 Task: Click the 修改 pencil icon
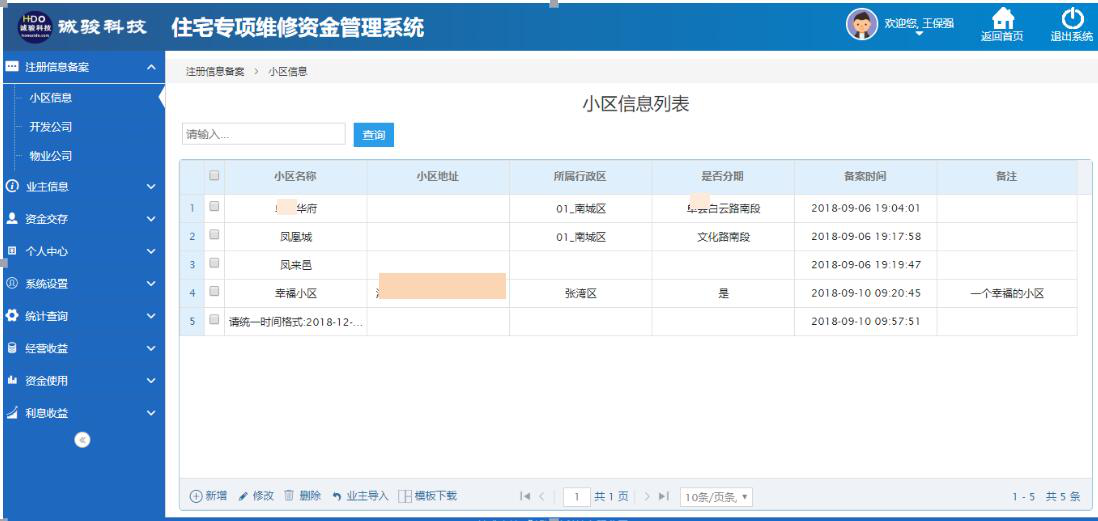click(x=244, y=496)
